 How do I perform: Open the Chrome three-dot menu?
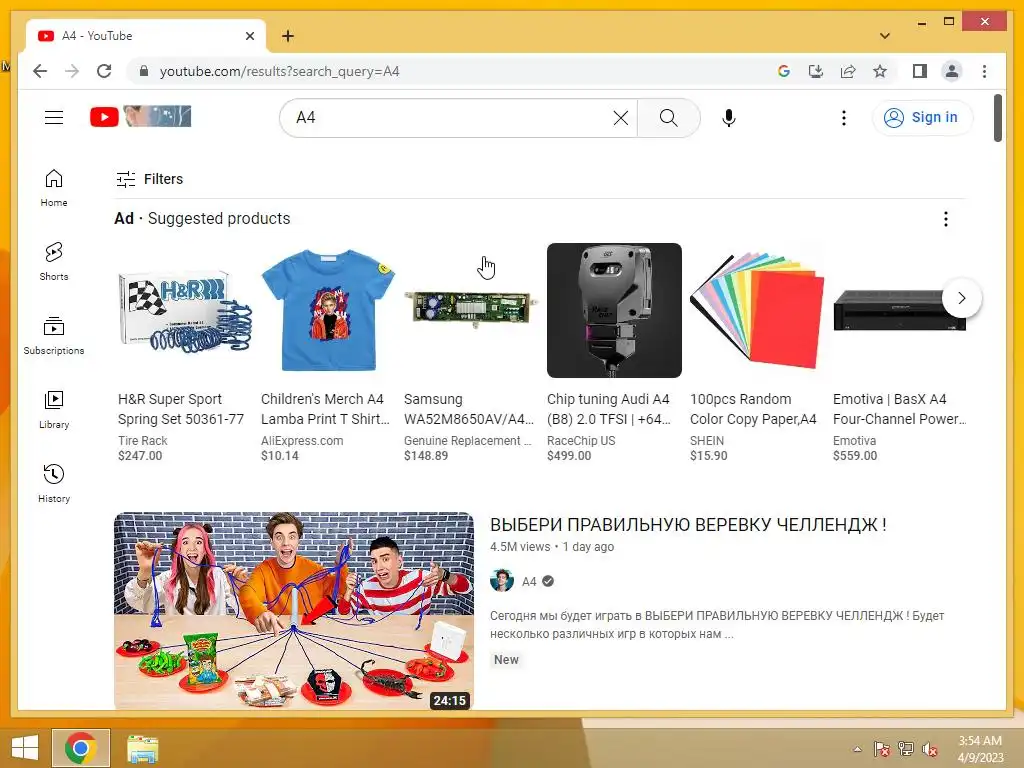(x=984, y=71)
